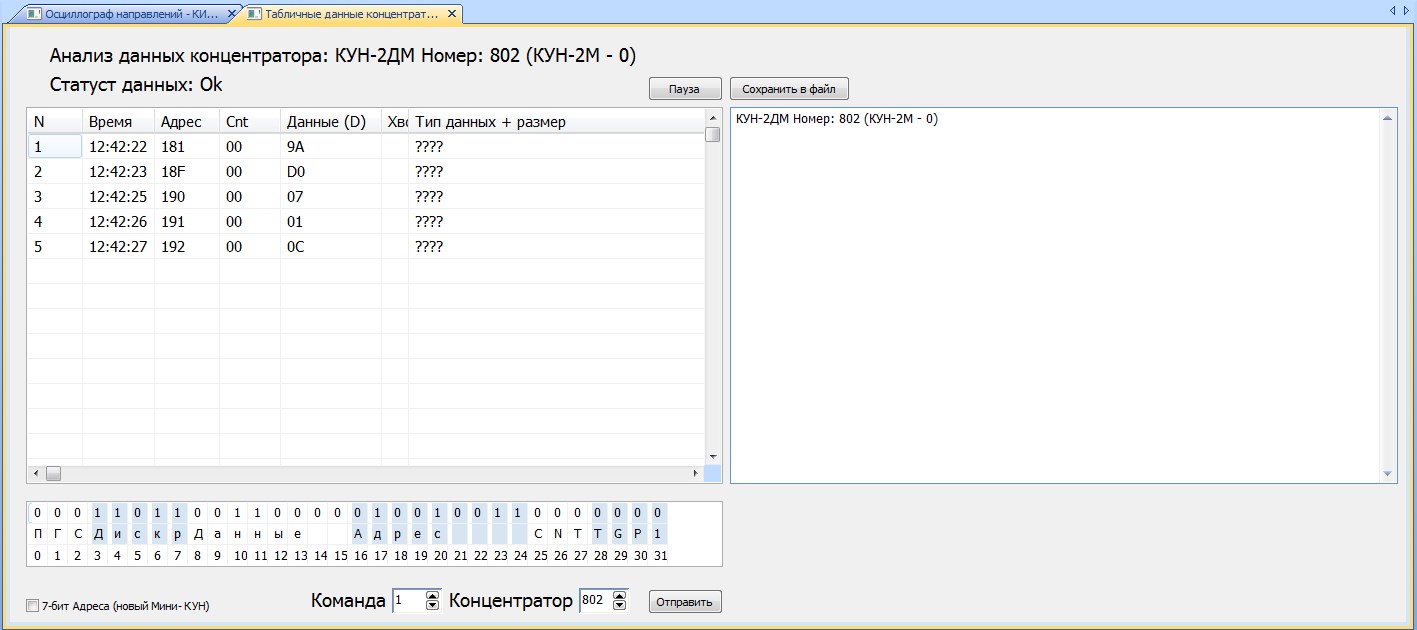Image resolution: width=1417 pixels, height=630 pixels.
Task: Increase the Команда value with up arrow
Action: click(x=432, y=596)
